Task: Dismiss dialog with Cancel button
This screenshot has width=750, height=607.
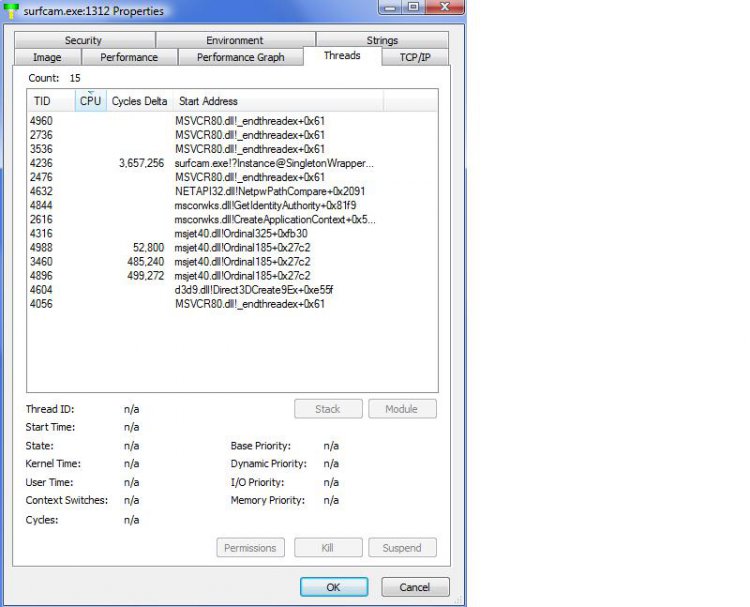Action: 415,587
